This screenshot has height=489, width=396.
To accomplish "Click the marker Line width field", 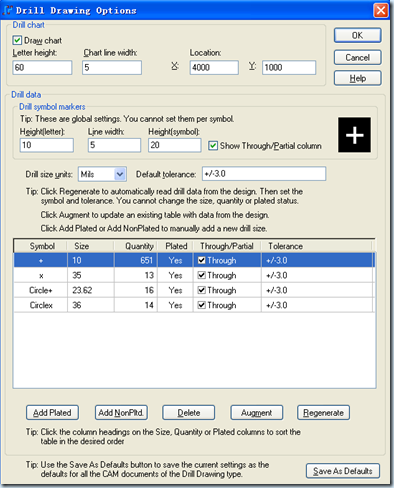I will point(114,145).
